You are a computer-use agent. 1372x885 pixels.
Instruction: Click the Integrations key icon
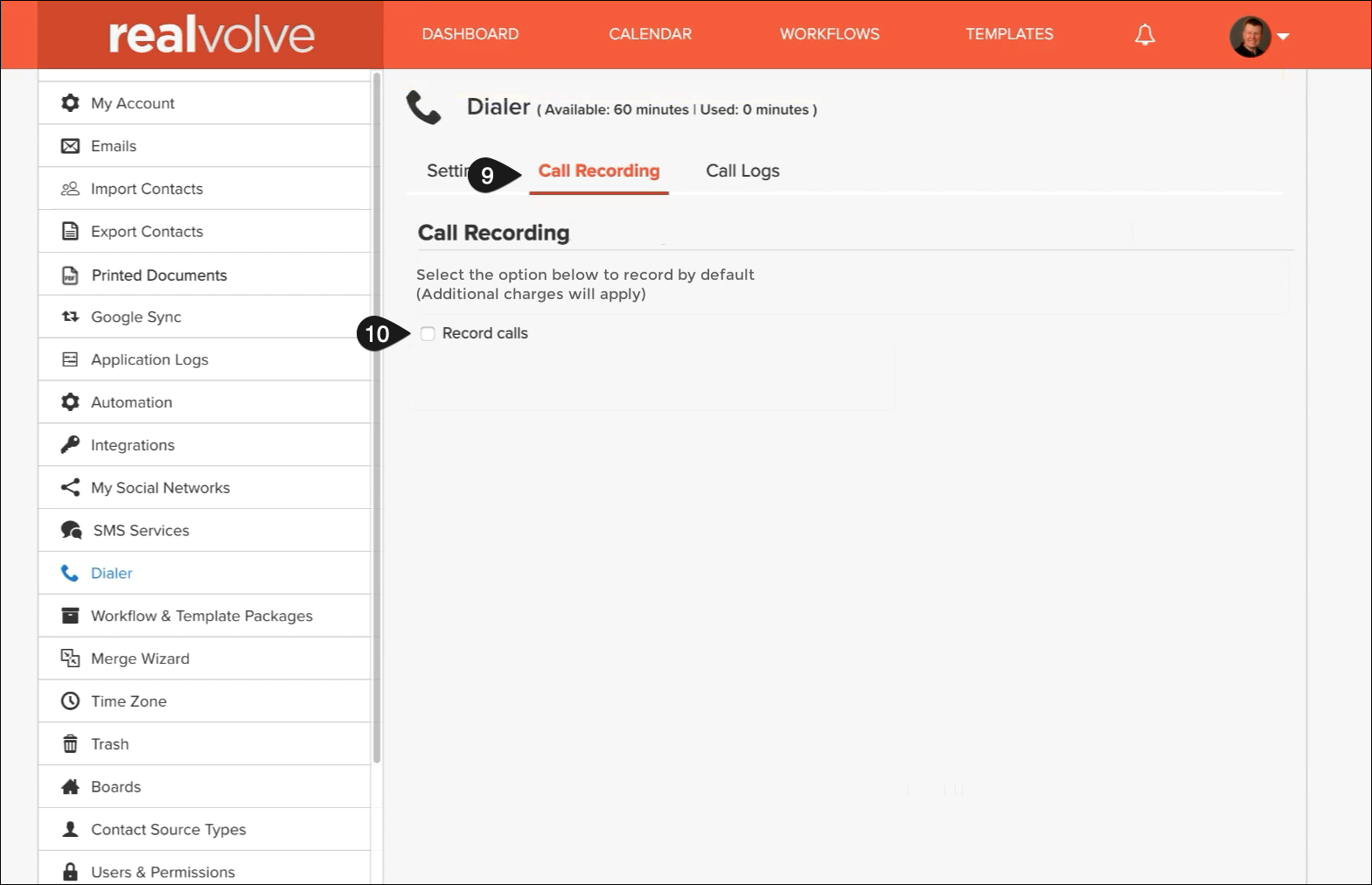(70, 445)
